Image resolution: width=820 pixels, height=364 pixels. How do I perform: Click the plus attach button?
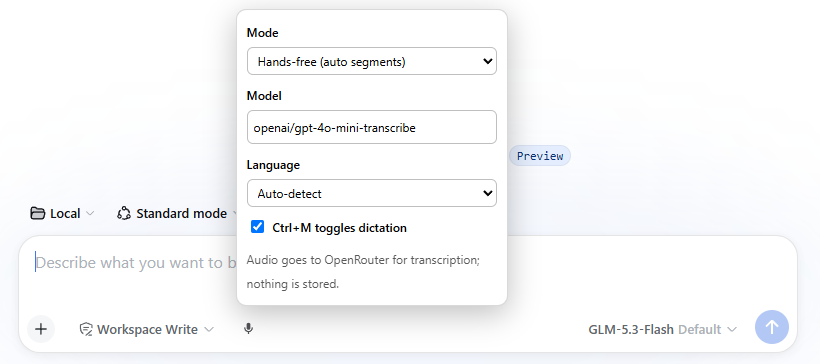(x=41, y=329)
